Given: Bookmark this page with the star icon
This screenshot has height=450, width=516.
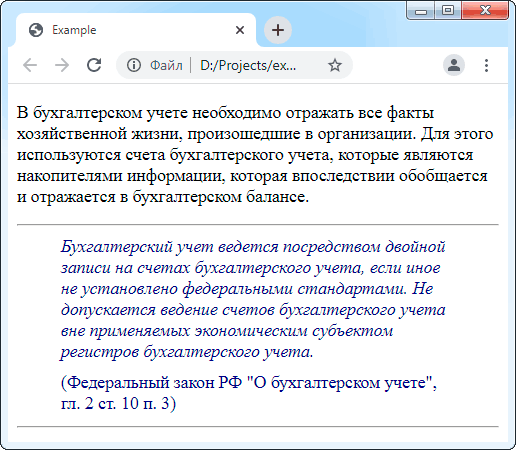Looking at the screenshot, I should (x=335, y=65).
